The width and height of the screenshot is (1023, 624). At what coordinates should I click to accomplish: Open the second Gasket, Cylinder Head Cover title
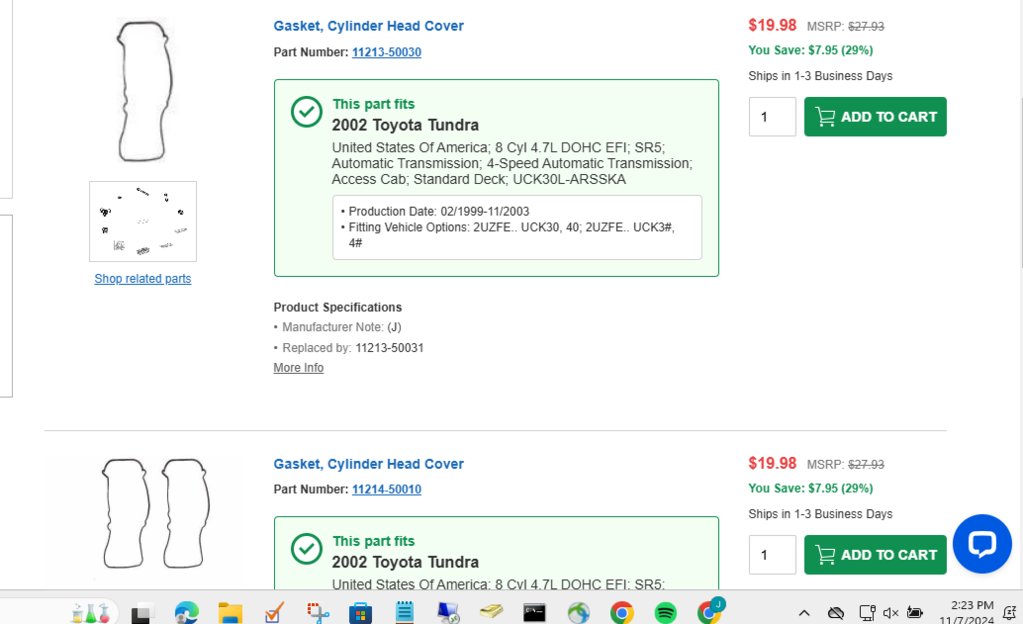click(x=369, y=464)
